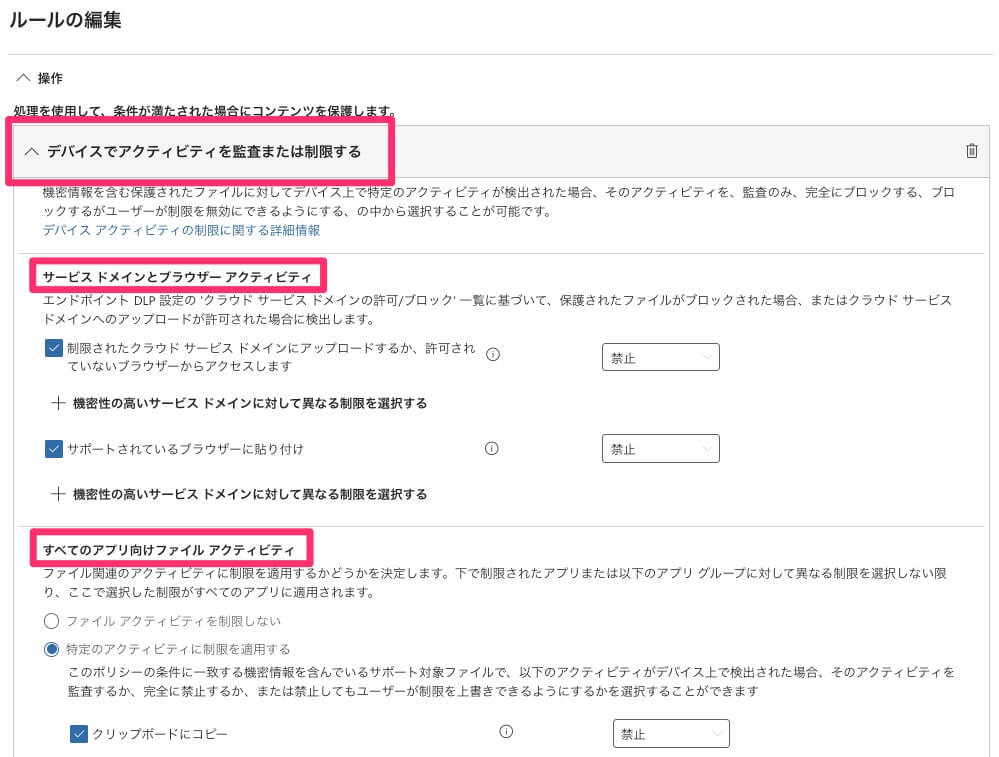This screenshot has width=999, height=757.
Task: Click second 機密性の高いサービス ドメイン restriction option
Action: point(250,494)
